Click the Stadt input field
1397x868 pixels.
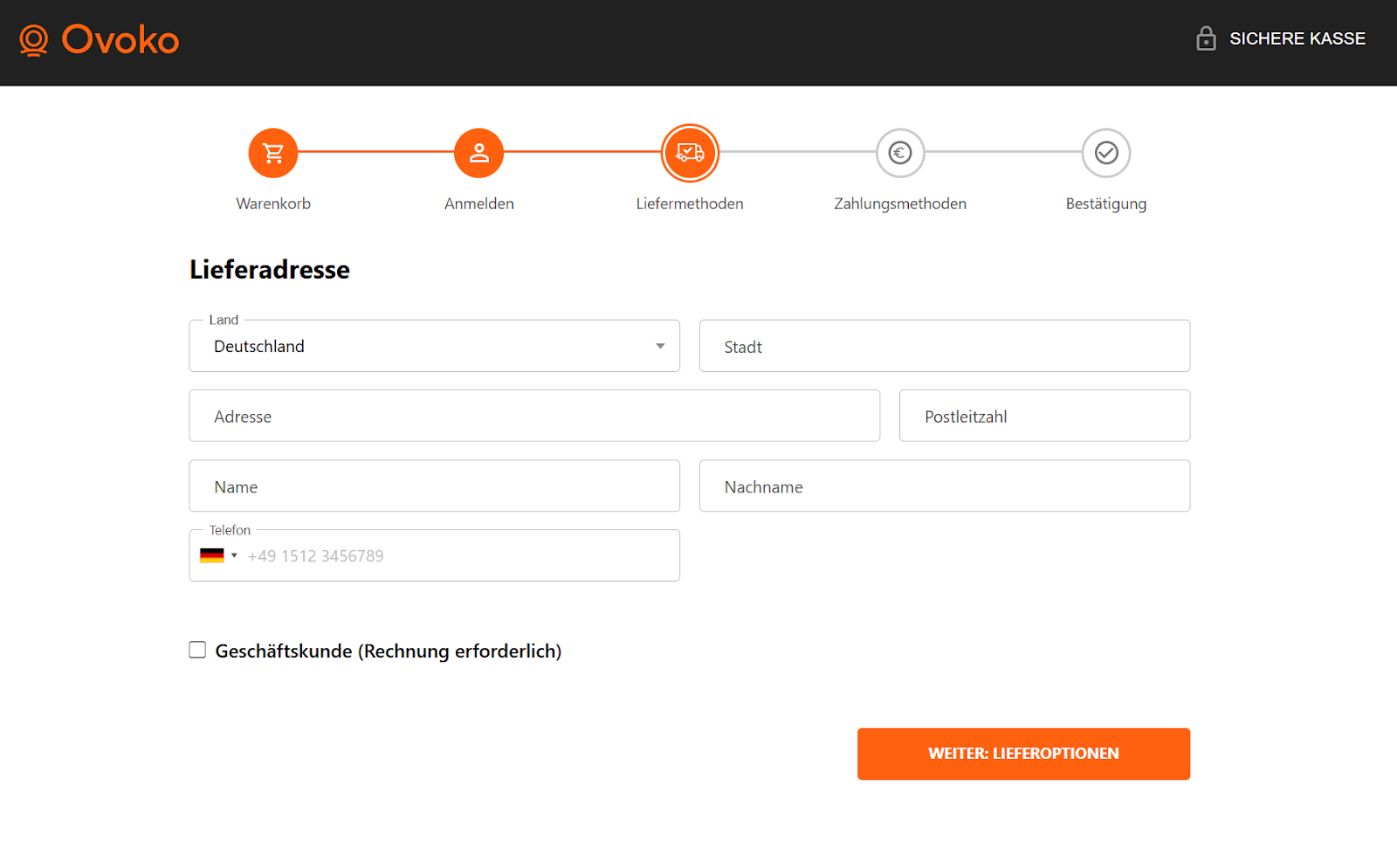point(945,346)
